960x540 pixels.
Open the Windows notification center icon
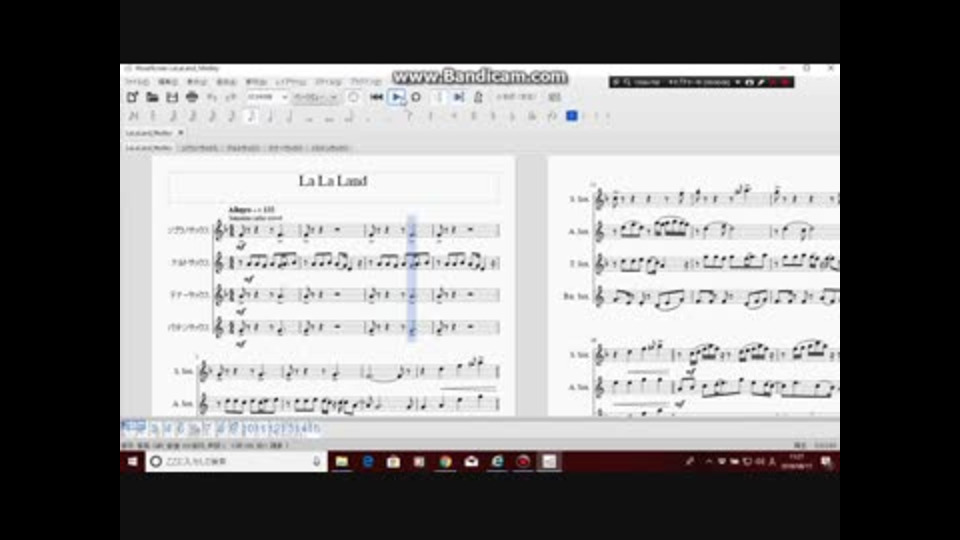point(827,462)
